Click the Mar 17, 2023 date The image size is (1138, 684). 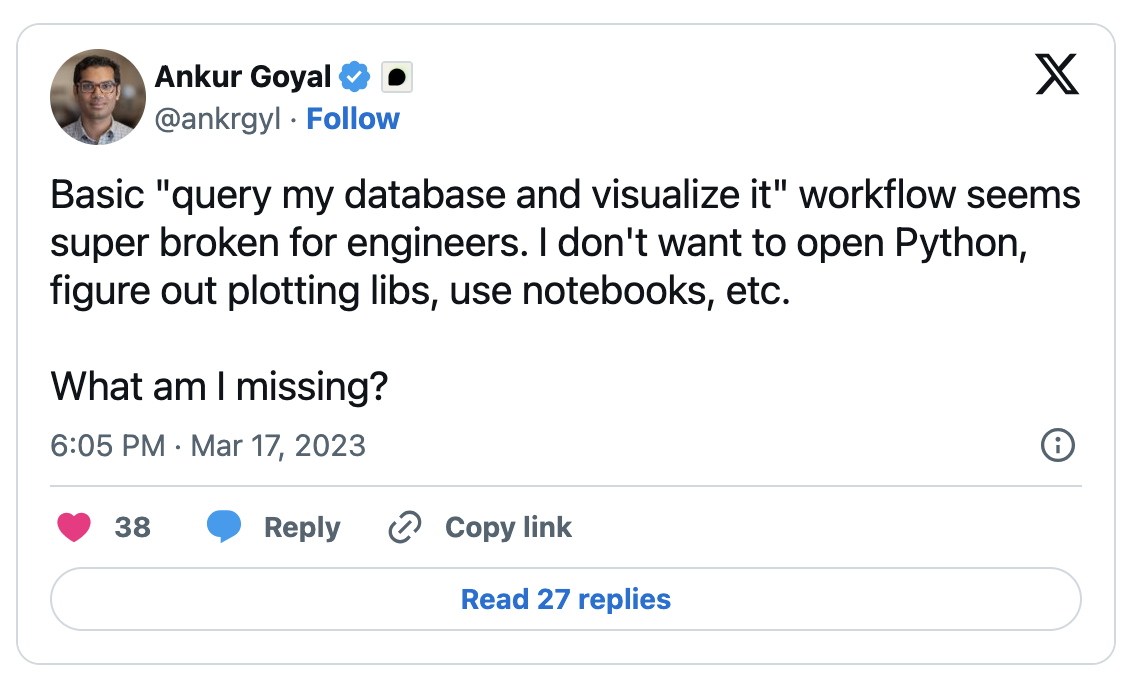pyautogui.click(x=278, y=445)
